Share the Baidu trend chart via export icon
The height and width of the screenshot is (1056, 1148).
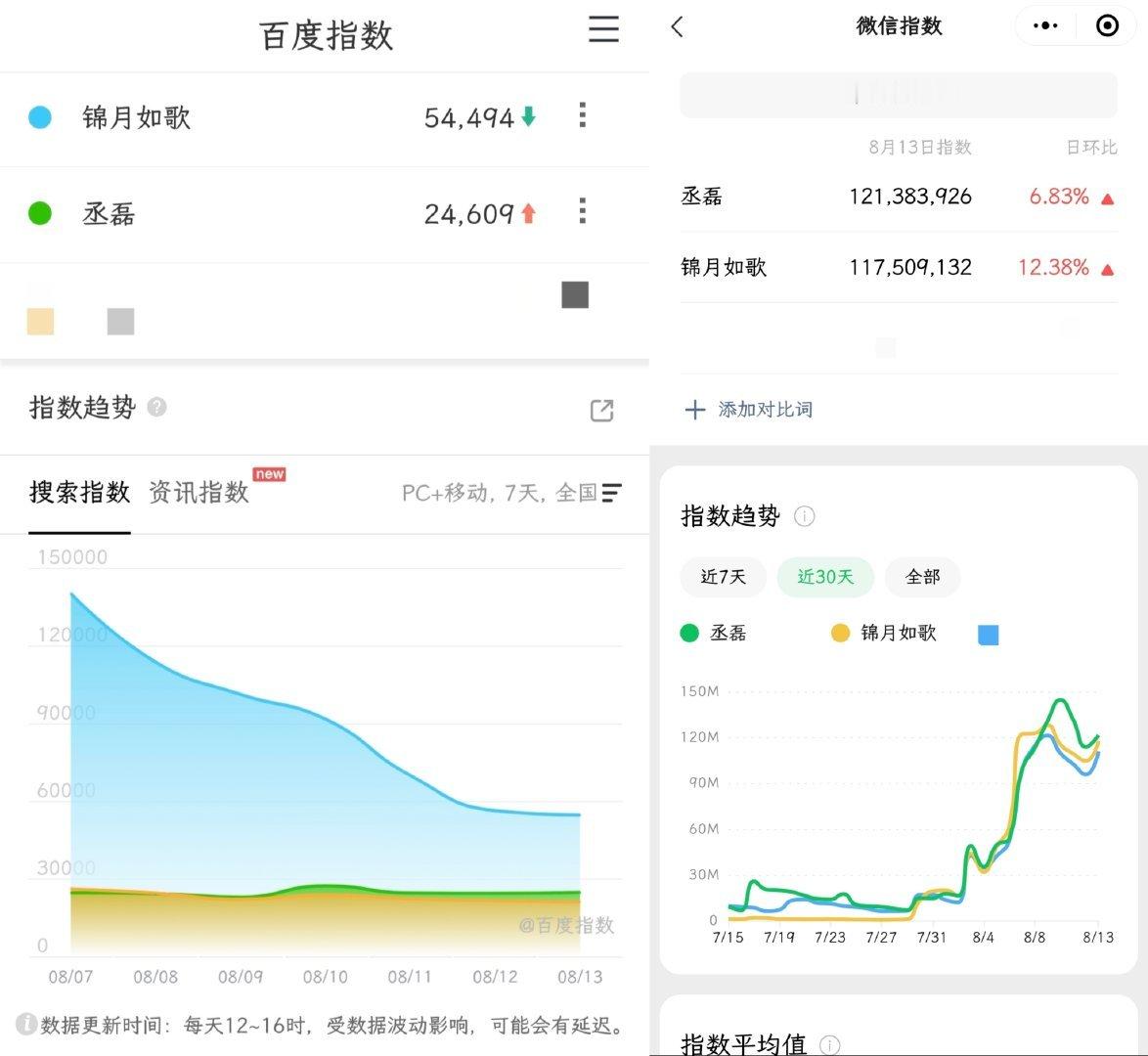[x=601, y=410]
